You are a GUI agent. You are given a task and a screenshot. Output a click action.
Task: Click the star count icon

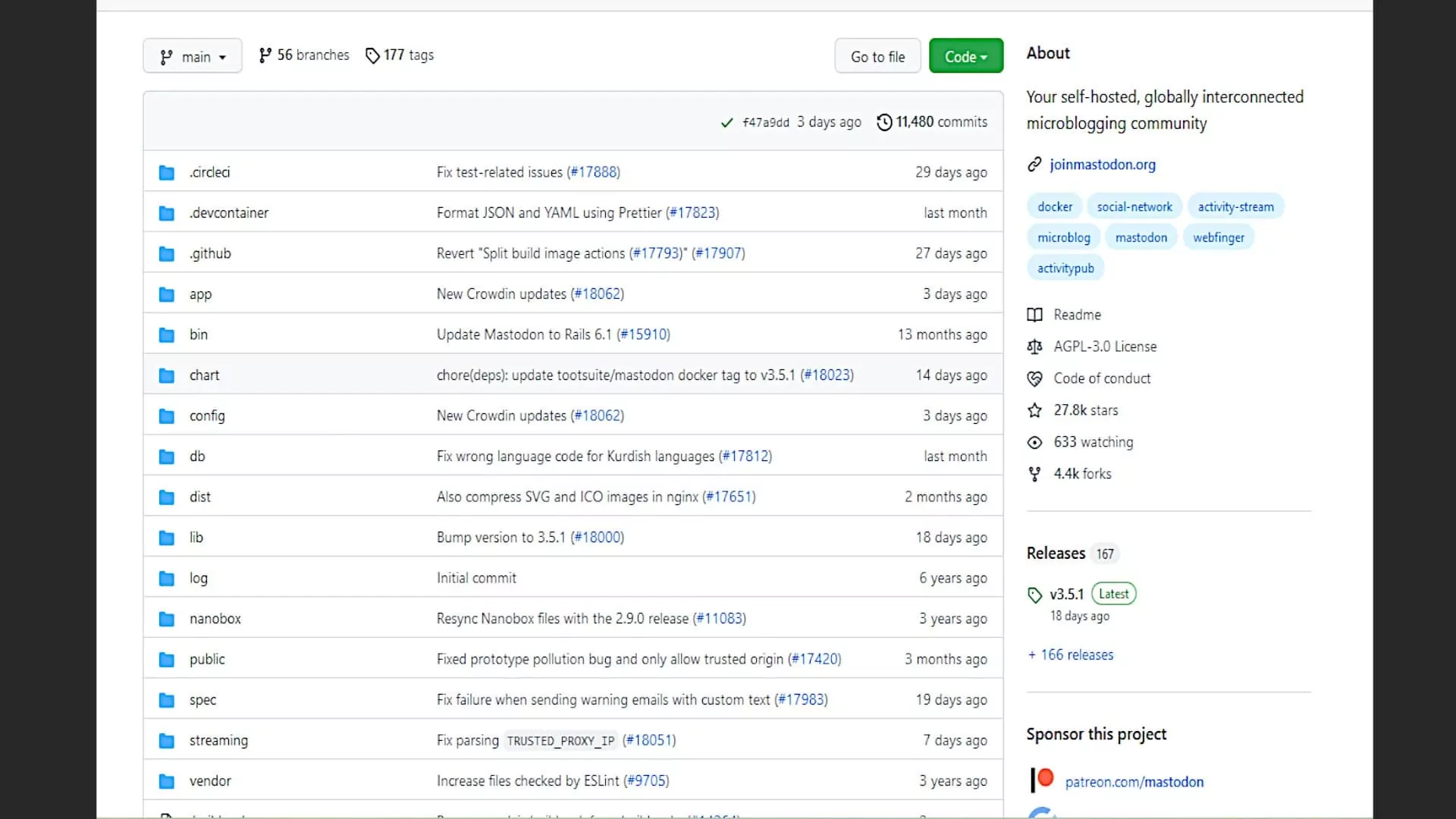pyautogui.click(x=1035, y=410)
